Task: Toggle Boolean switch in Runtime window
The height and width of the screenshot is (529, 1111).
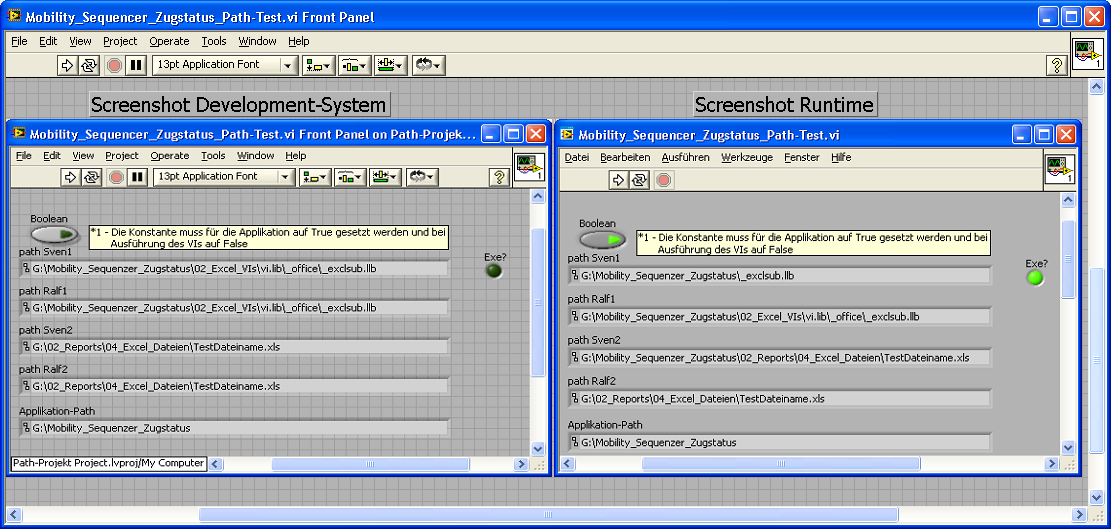Action: pos(603,239)
